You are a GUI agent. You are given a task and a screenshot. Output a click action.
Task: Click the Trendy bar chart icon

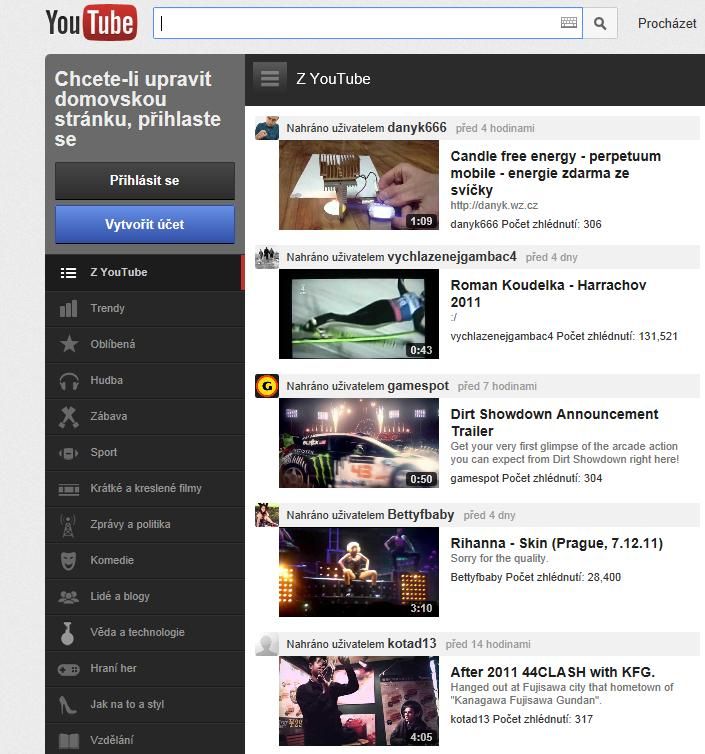click(68, 308)
